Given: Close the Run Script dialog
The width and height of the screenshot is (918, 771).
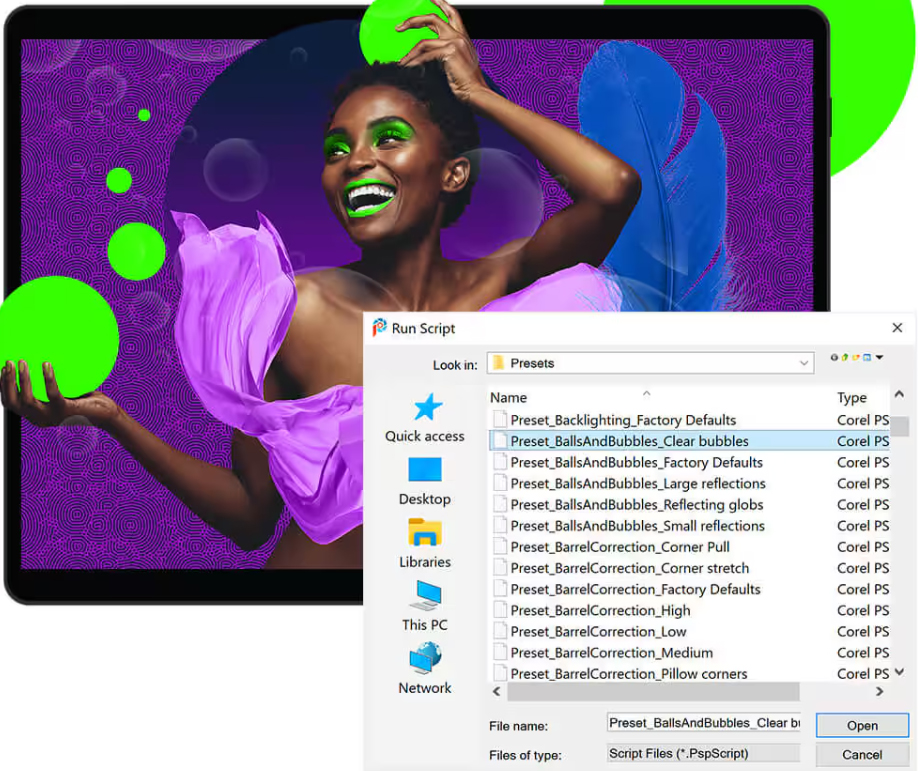Looking at the screenshot, I should [897, 328].
